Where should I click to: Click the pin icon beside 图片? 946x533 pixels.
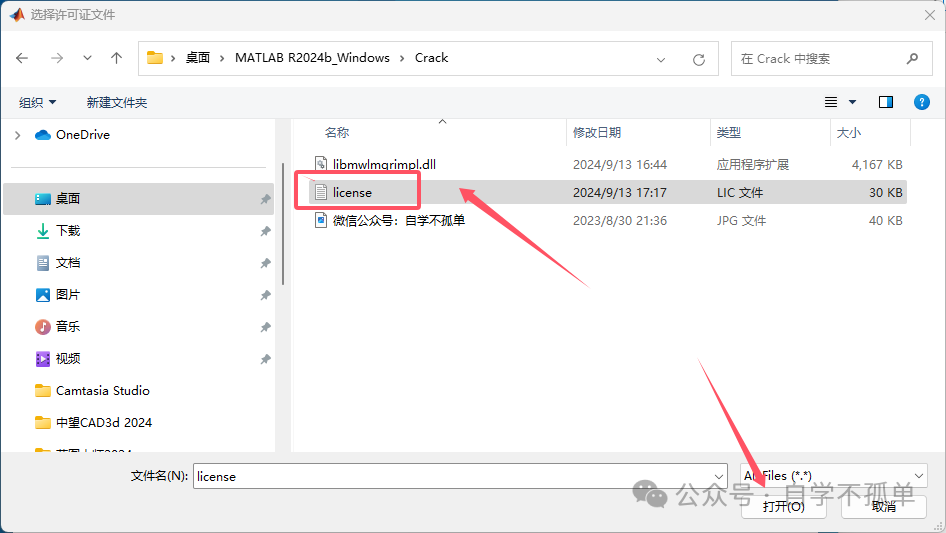click(265, 295)
